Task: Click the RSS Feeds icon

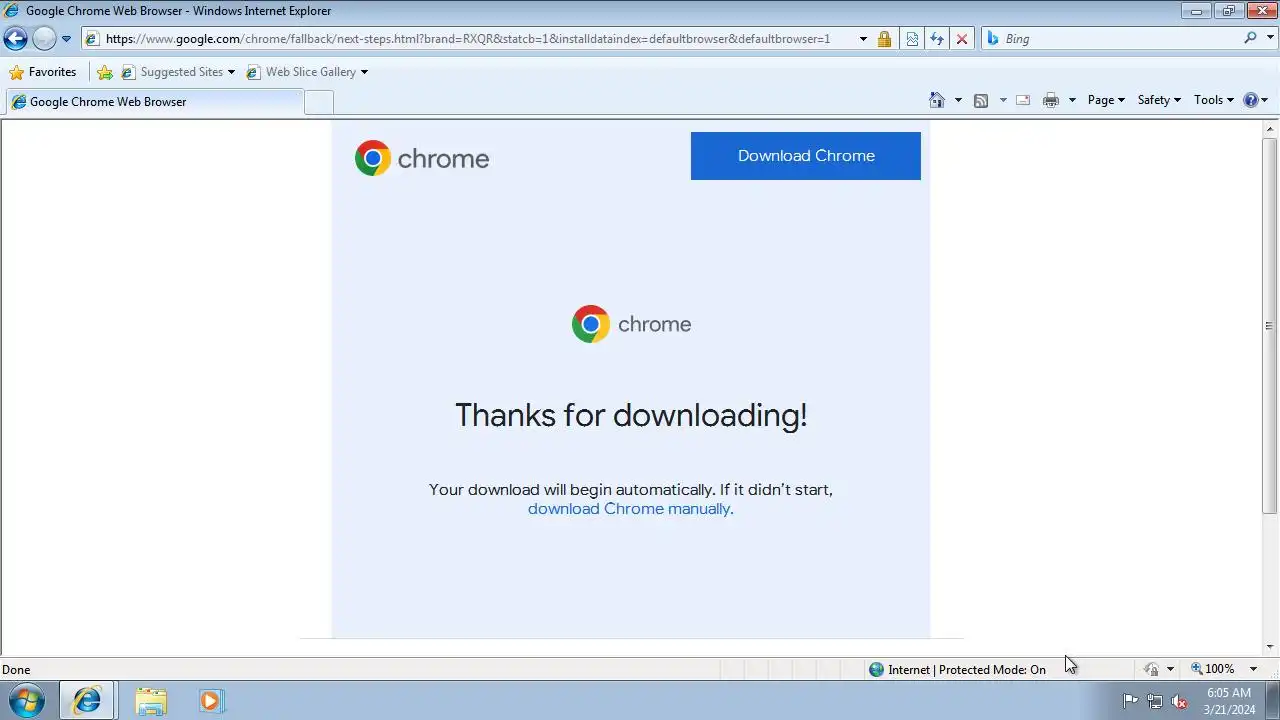Action: (981, 100)
